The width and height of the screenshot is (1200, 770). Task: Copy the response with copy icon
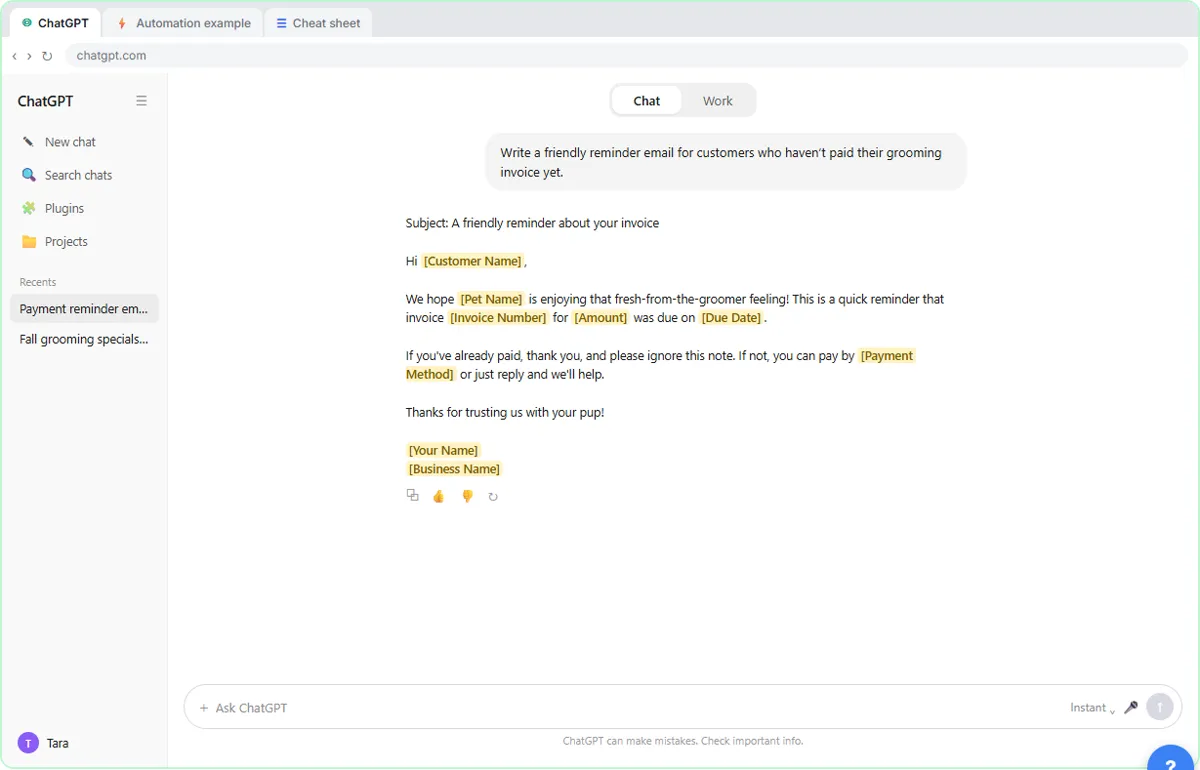(x=412, y=495)
